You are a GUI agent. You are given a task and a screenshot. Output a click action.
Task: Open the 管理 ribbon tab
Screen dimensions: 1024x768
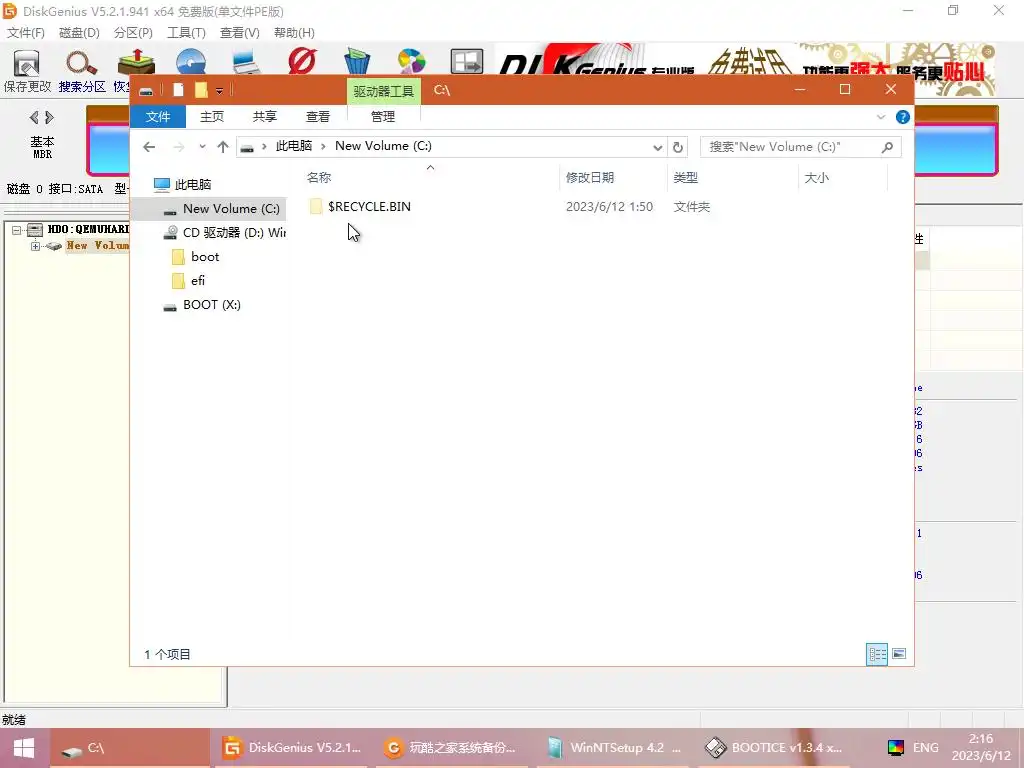point(383,117)
